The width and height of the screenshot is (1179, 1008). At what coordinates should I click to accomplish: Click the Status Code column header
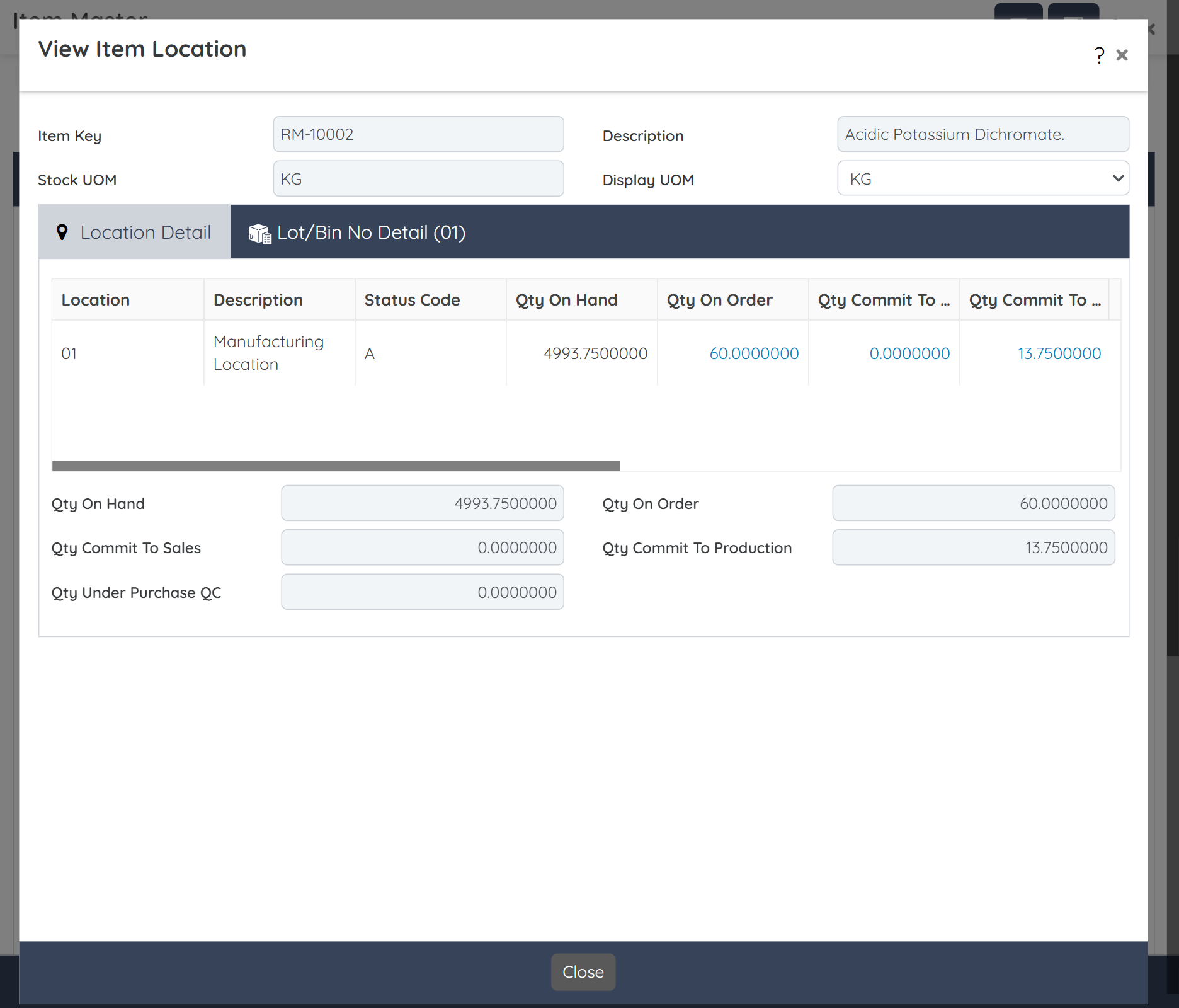tap(412, 300)
